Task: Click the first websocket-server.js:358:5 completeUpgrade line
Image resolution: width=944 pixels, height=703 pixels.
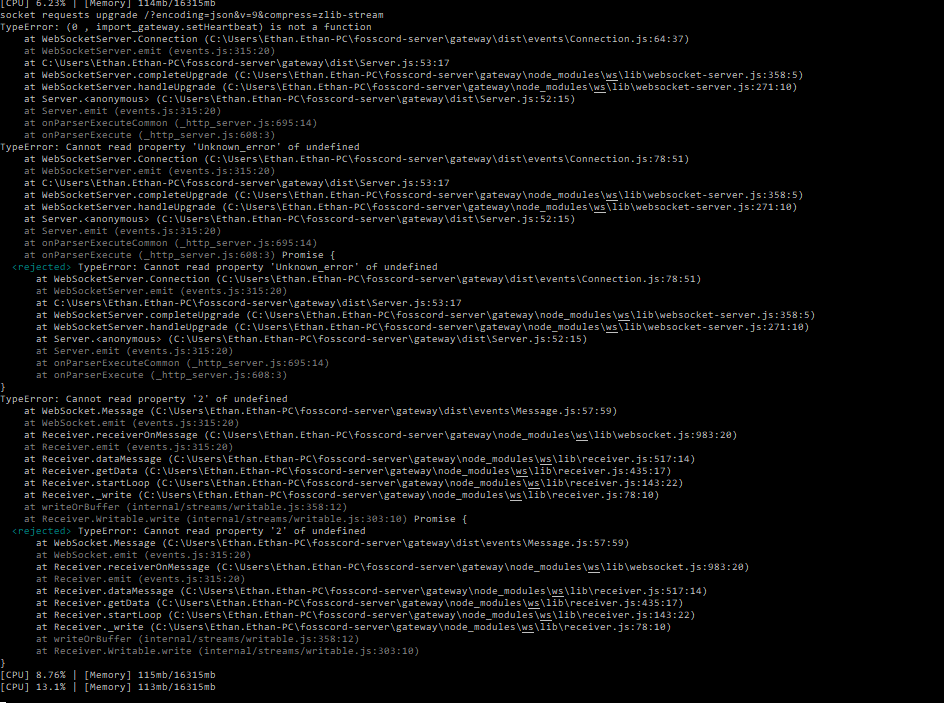Action: tap(414, 75)
